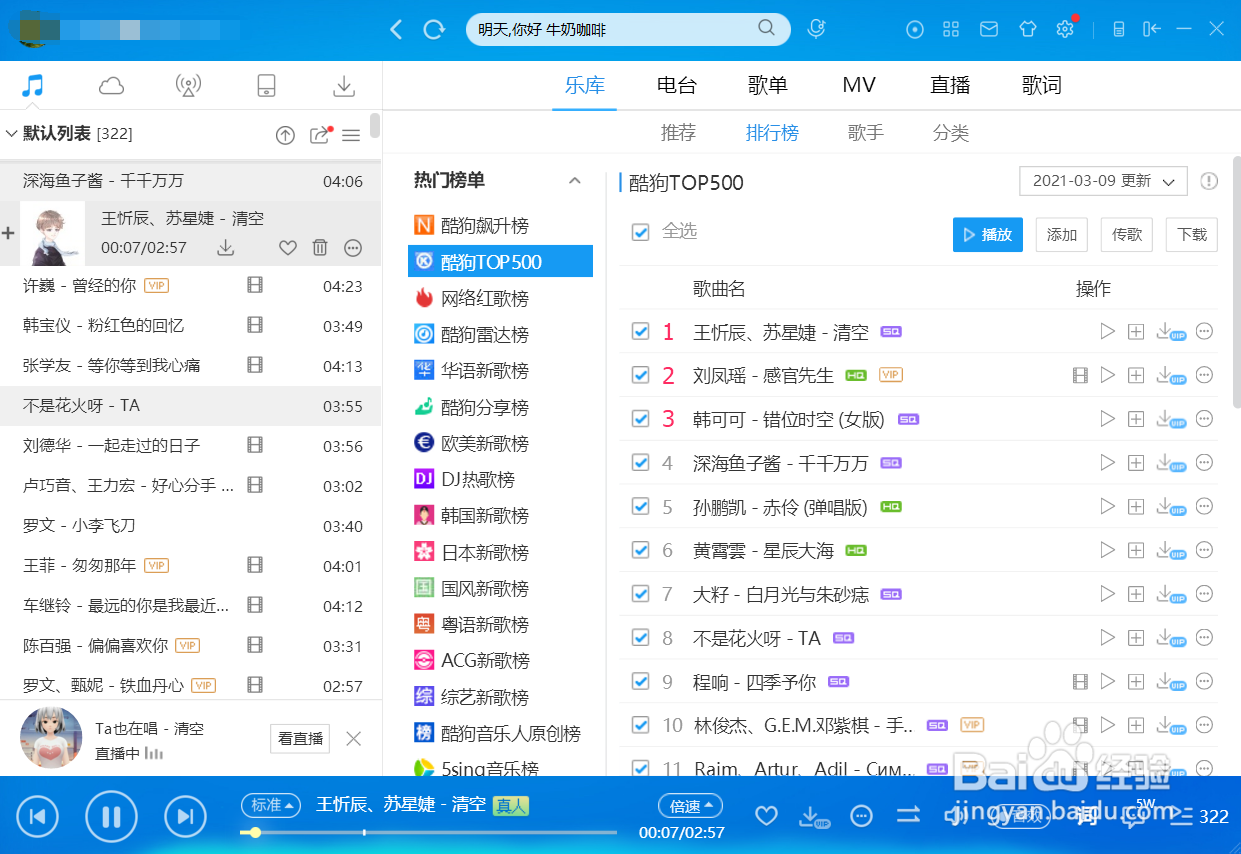The width and height of the screenshot is (1241, 854).
Task: Open the mobile device sidebar icon
Action: 266,86
